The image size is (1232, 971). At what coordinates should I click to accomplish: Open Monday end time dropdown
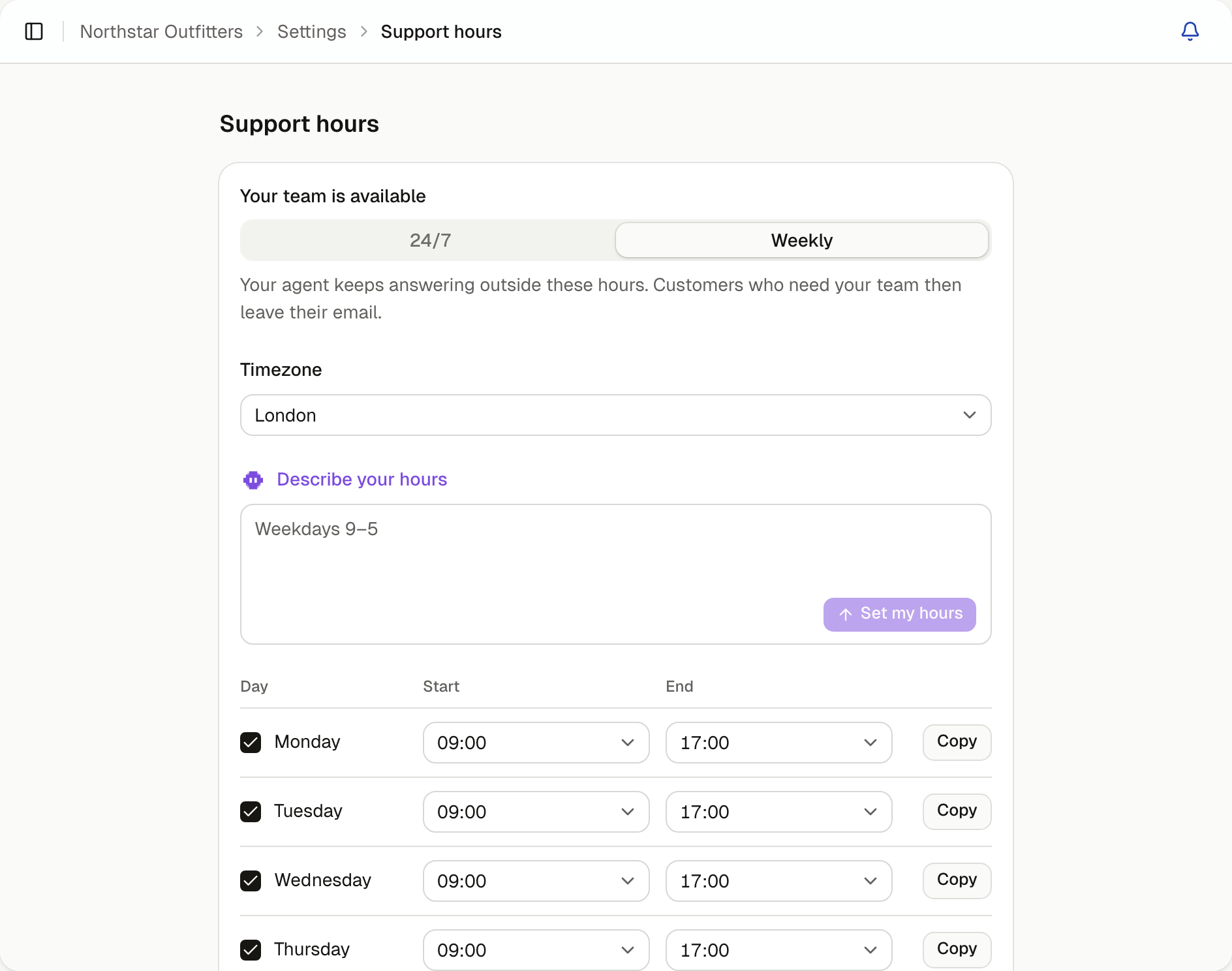tap(779, 743)
